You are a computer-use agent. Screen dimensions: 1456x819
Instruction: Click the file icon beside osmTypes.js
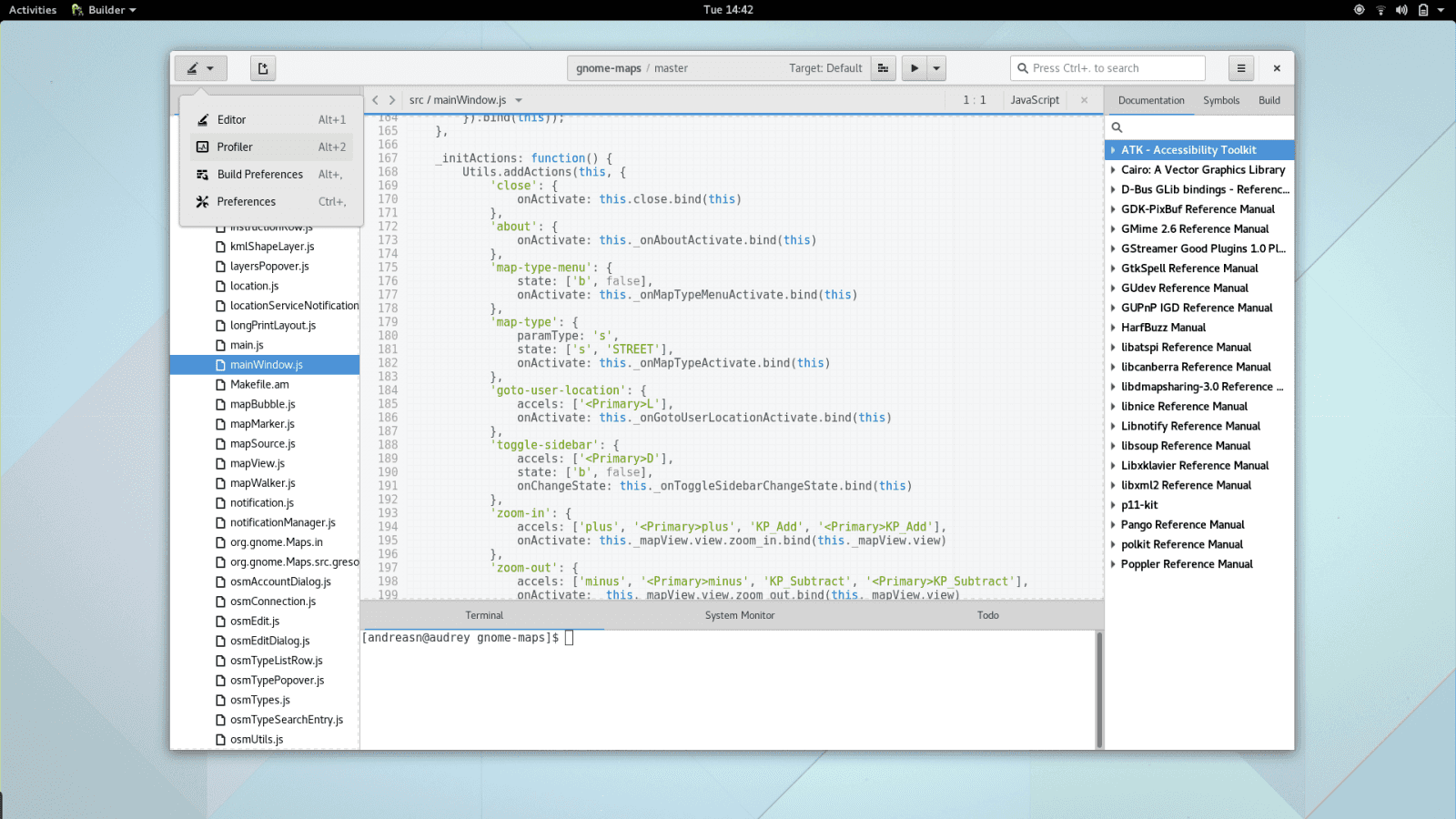[x=220, y=700]
